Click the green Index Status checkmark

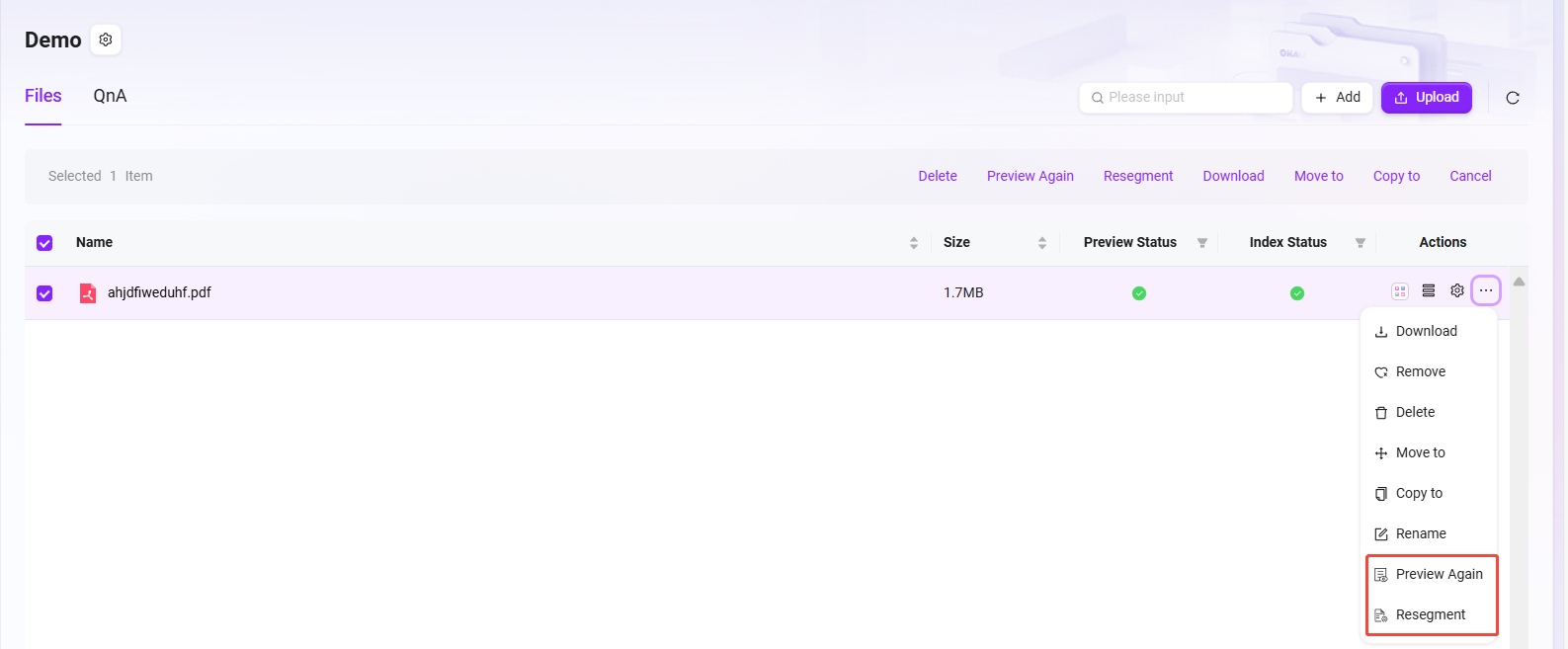[1297, 293]
